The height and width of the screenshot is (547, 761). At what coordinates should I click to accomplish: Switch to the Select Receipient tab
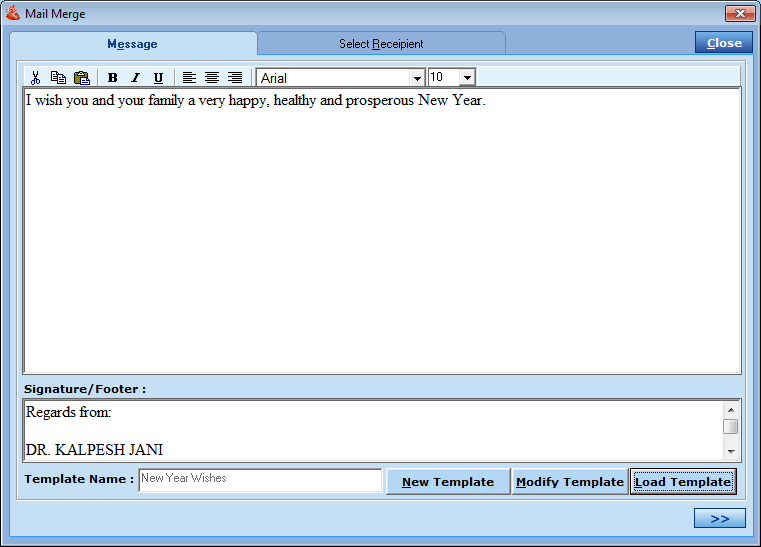click(381, 44)
